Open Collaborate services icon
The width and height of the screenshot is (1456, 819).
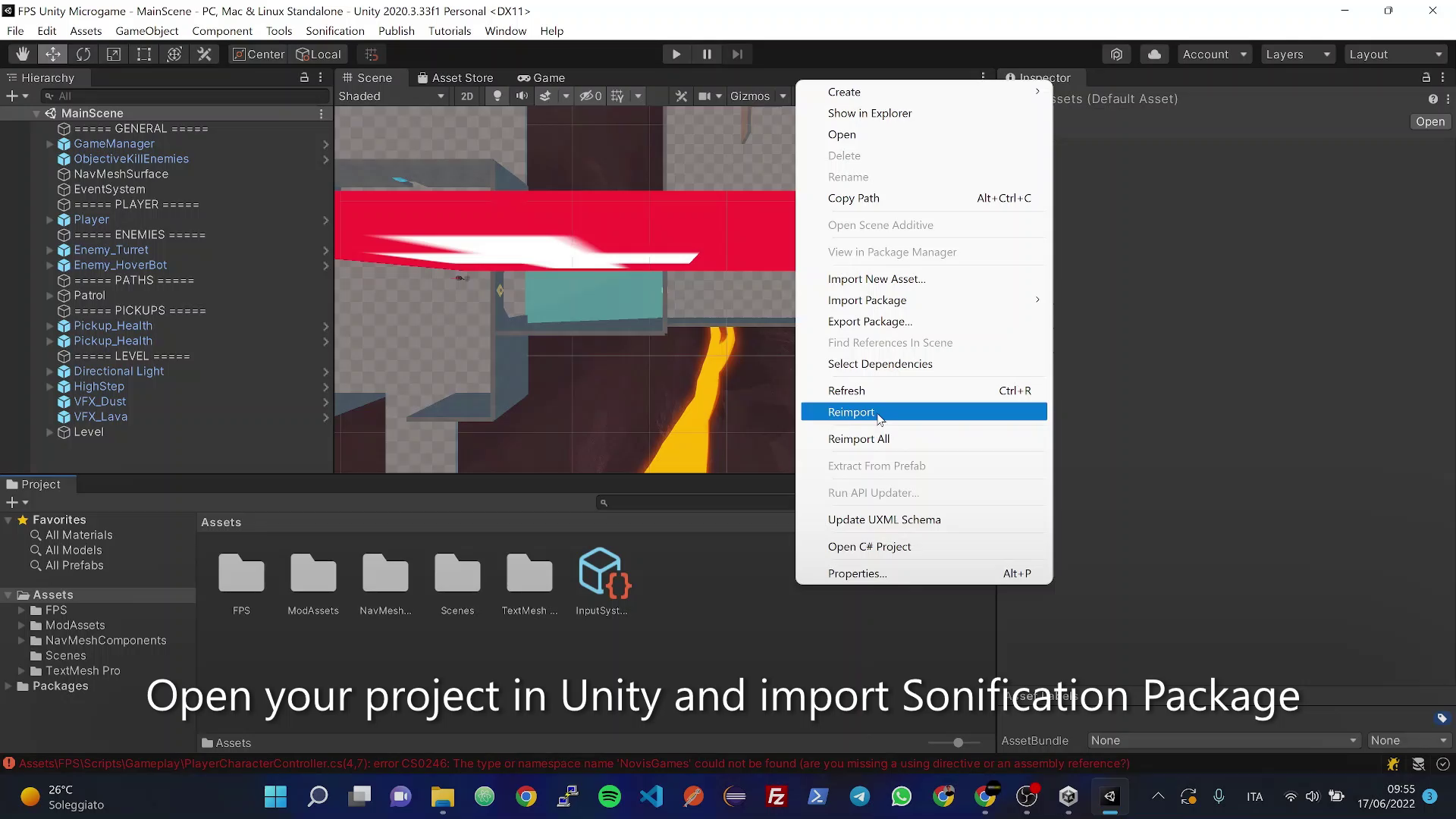[1116, 54]
